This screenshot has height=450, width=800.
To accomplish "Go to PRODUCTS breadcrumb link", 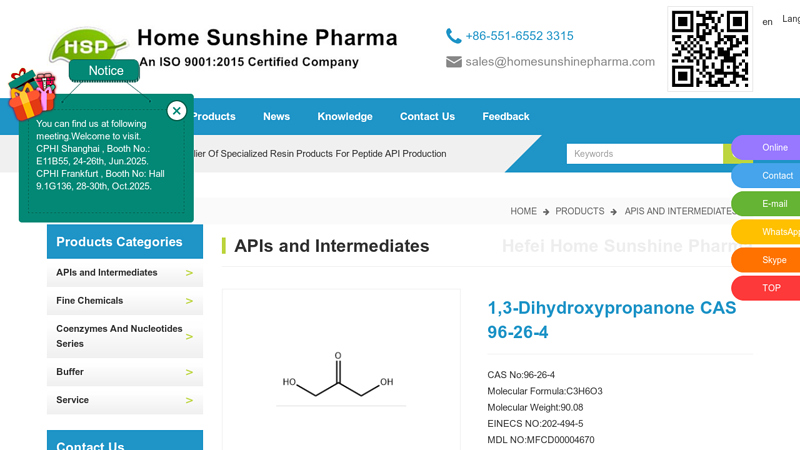I will click(x=580, y=211).
